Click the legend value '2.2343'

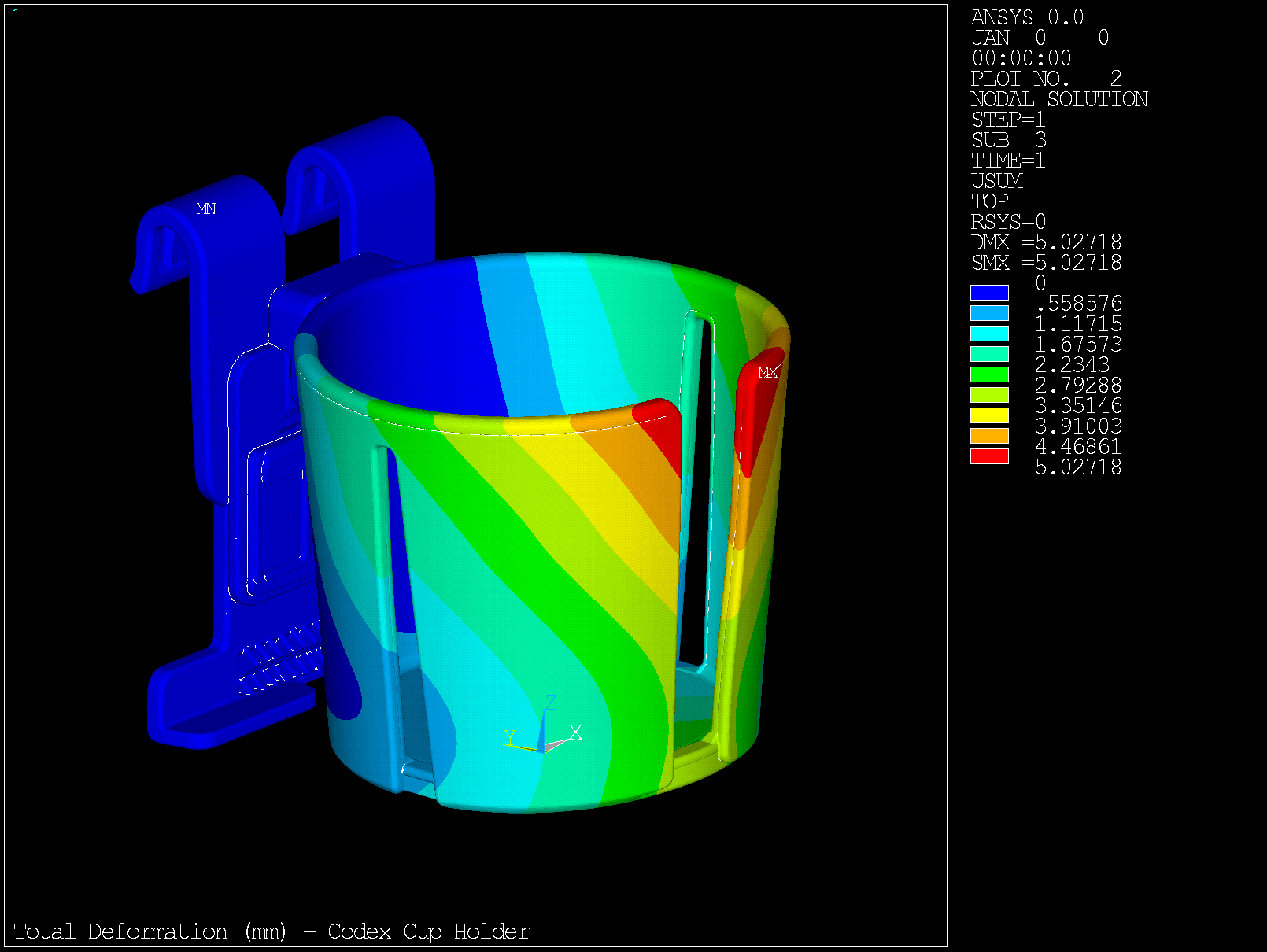pyautogui.click(x=1072, y=365)
